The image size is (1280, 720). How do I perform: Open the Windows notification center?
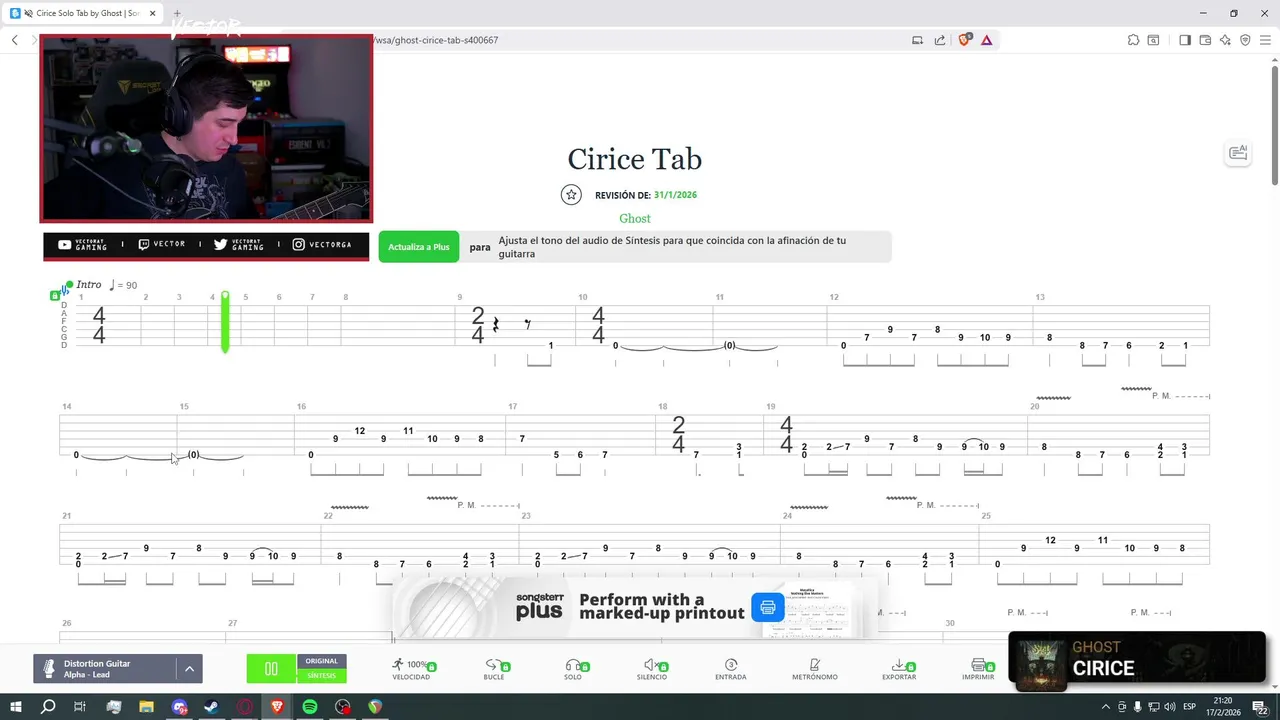pyautogui.click(x=1261, y=707)
